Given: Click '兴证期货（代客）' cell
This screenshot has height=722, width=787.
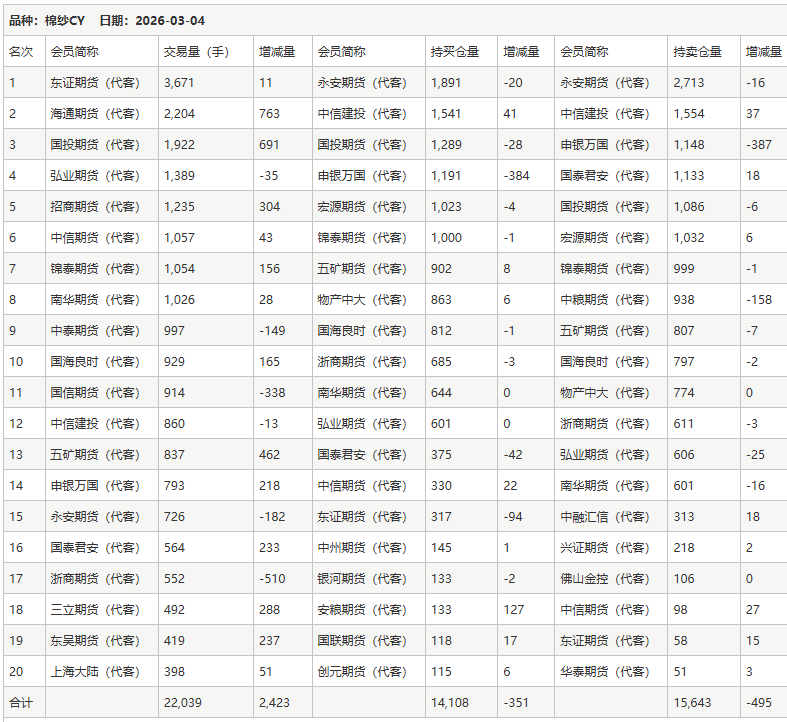Looking at the screenshot, I should pyautogui.click(x=605, y=548).
